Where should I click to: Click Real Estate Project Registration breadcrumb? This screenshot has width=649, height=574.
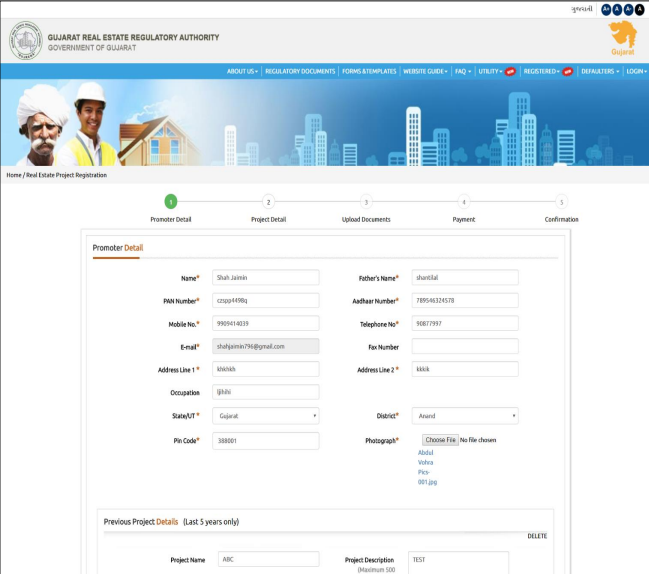66,175
